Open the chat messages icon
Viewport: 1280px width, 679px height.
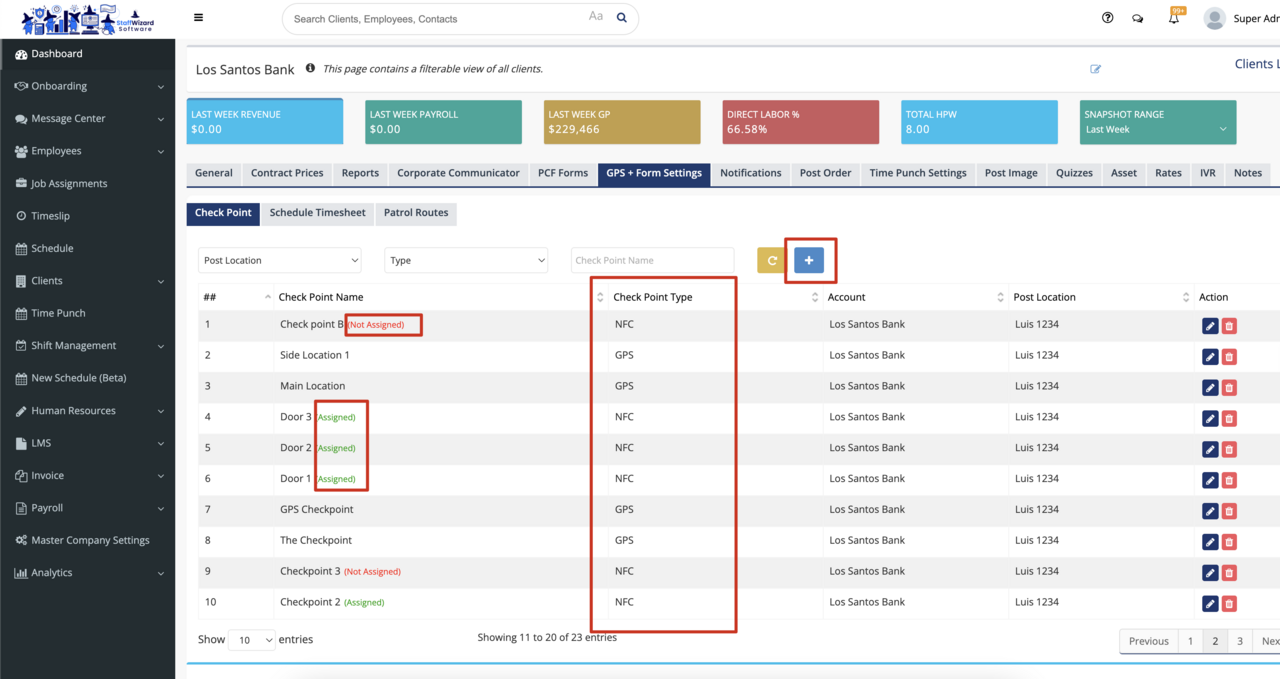pyautogui.click(x=1138, y=18)
